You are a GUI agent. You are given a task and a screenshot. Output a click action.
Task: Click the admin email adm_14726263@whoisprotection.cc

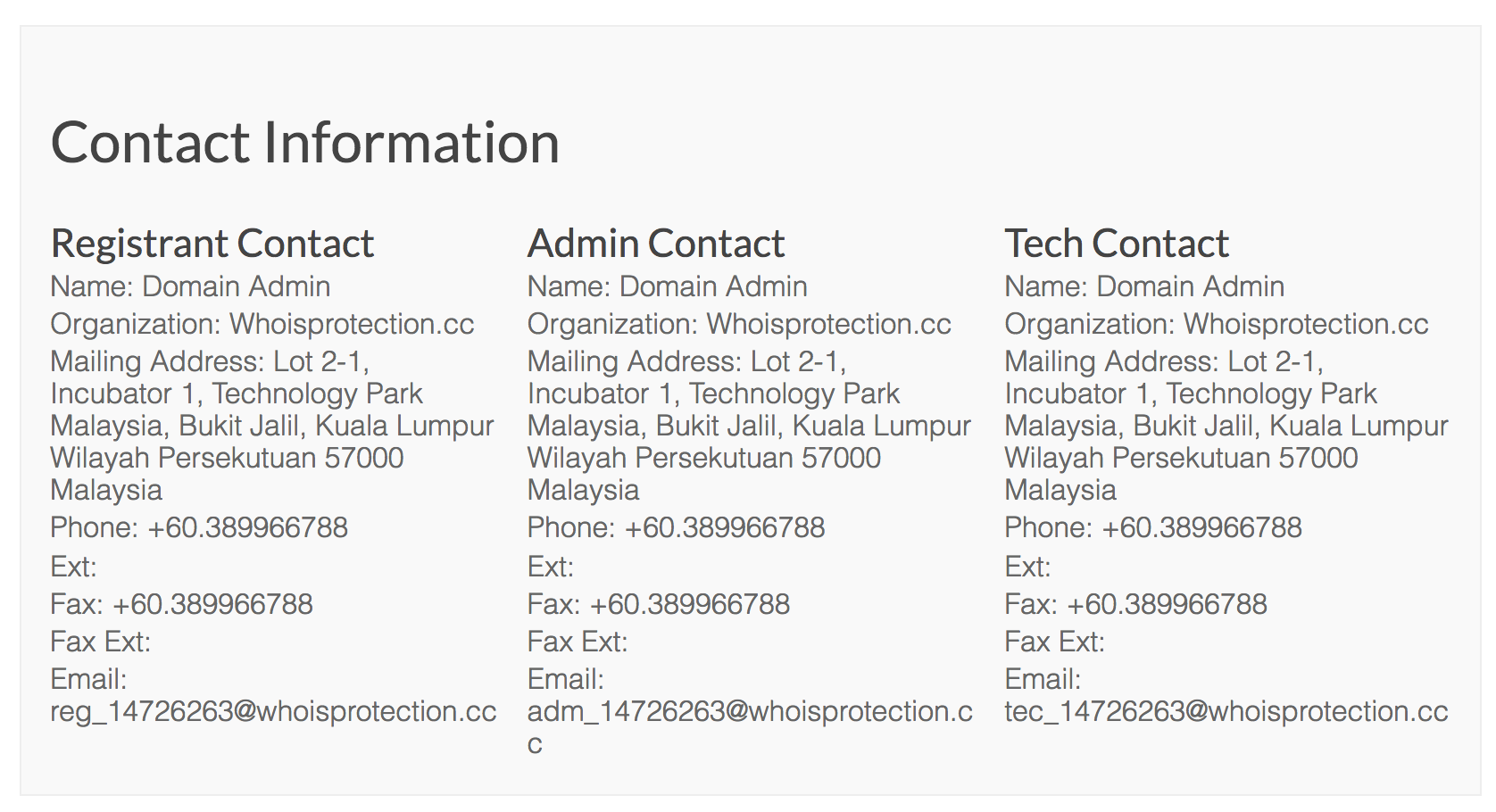750,726
